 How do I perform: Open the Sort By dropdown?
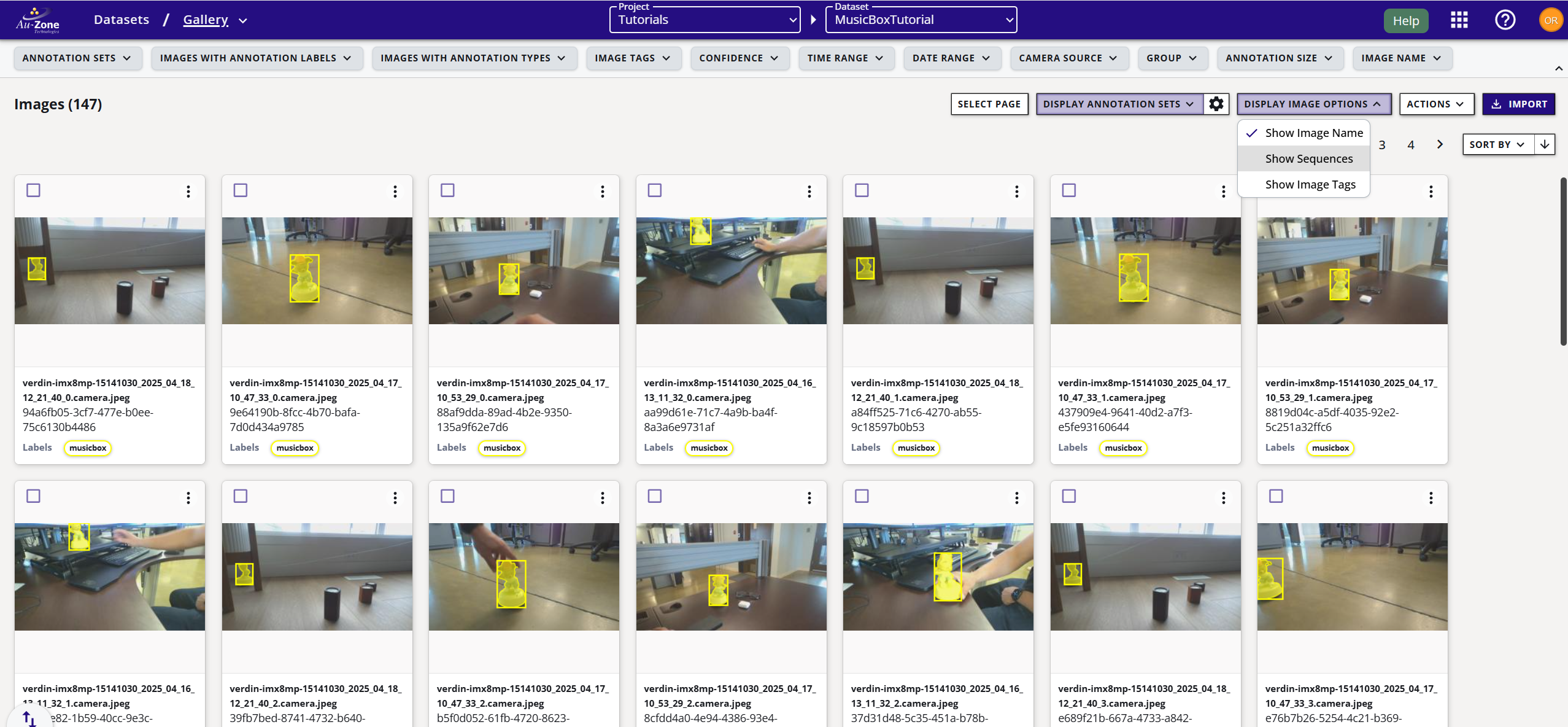coord(1496,144)
